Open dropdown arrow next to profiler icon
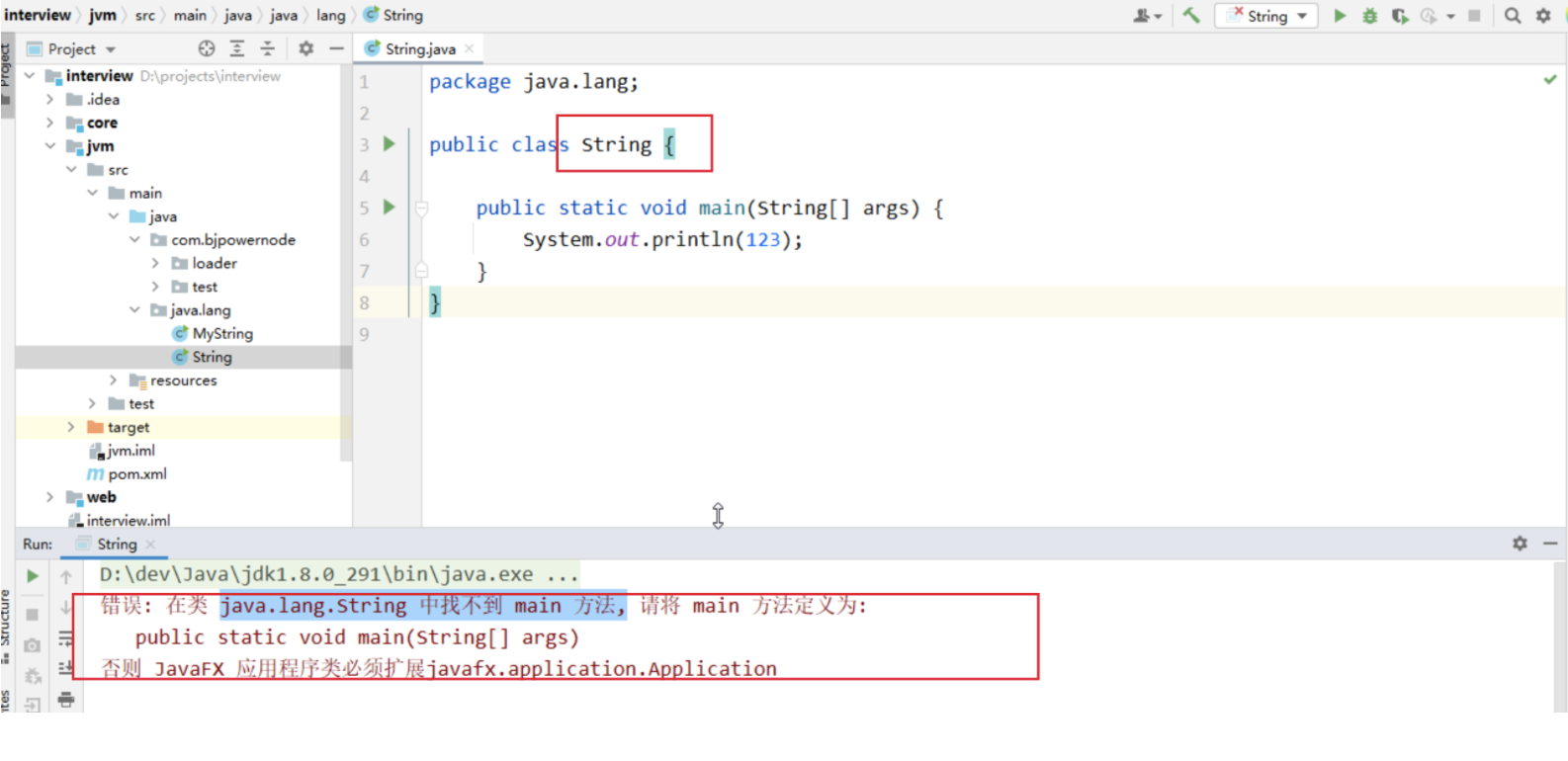The image size is (1568, 761). (1450, 16)
